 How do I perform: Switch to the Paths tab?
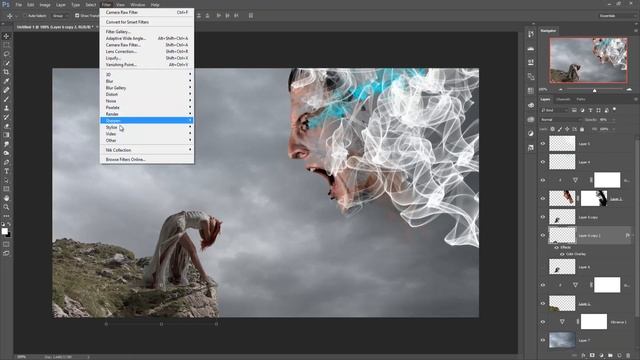point(581,99)
